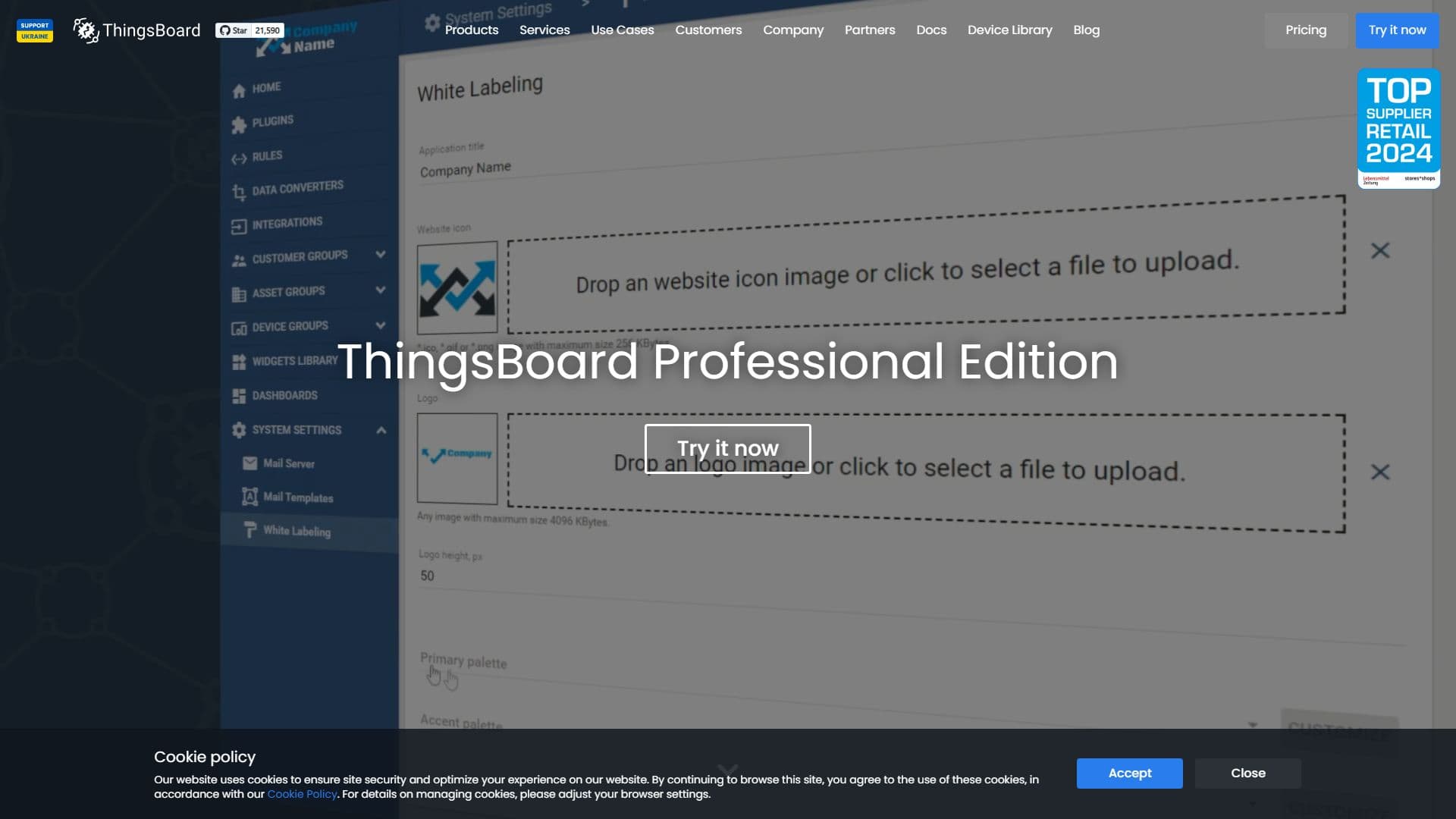
Task: Accept the cookie policy
Action: [1130, 773]
